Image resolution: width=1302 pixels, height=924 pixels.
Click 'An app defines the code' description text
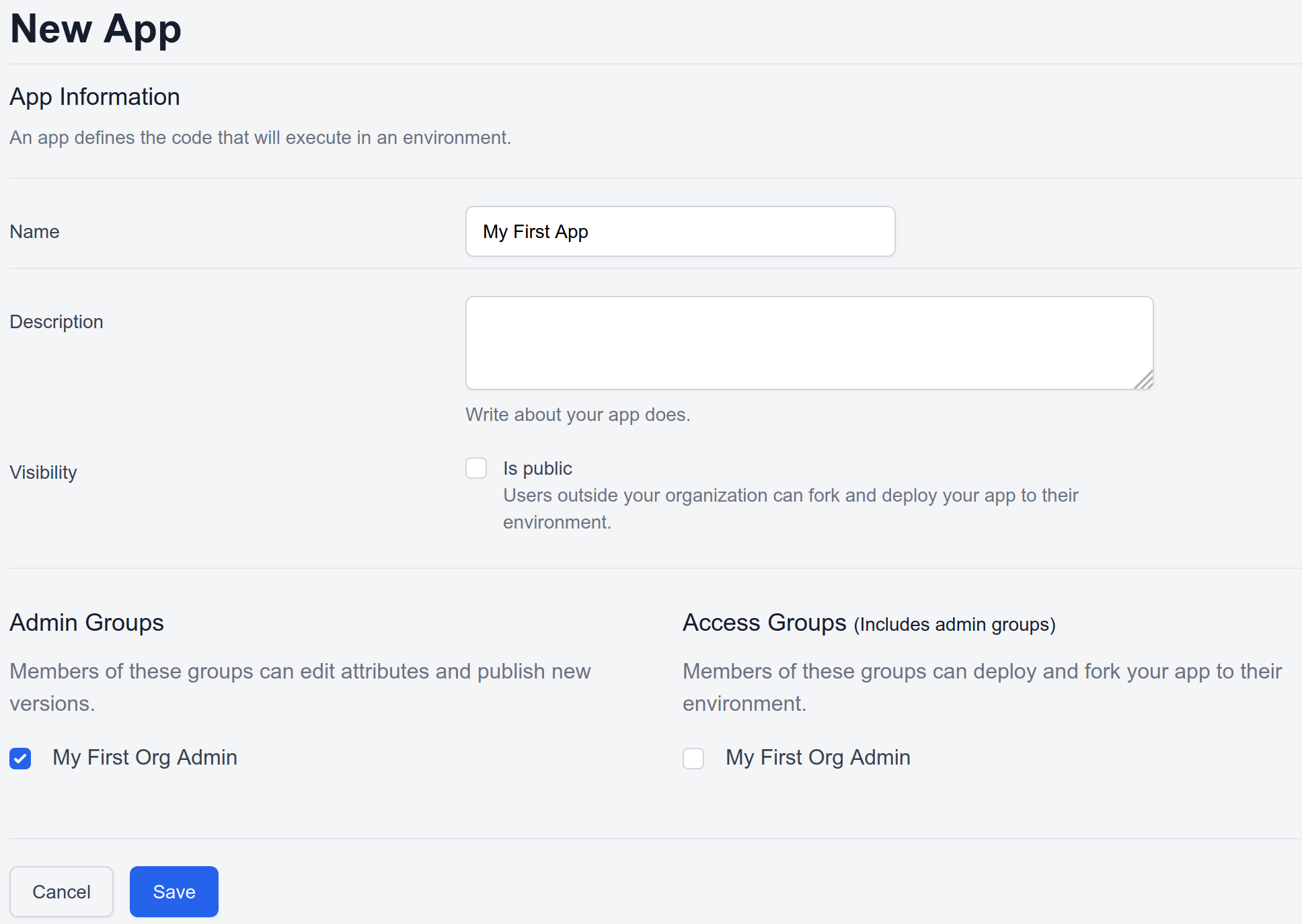point(260,137)
